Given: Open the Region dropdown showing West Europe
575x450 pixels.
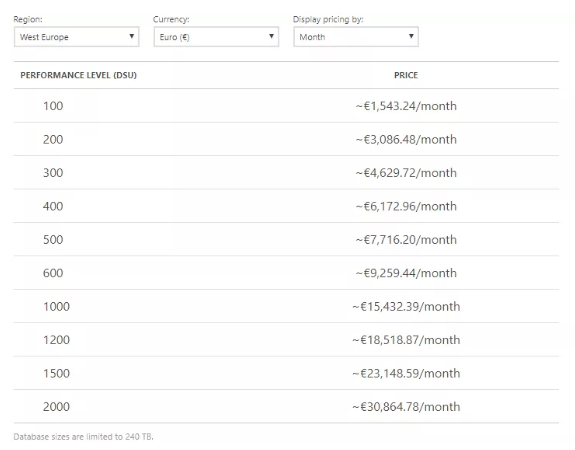Looking at the screenshot, I should coord(76,37).
